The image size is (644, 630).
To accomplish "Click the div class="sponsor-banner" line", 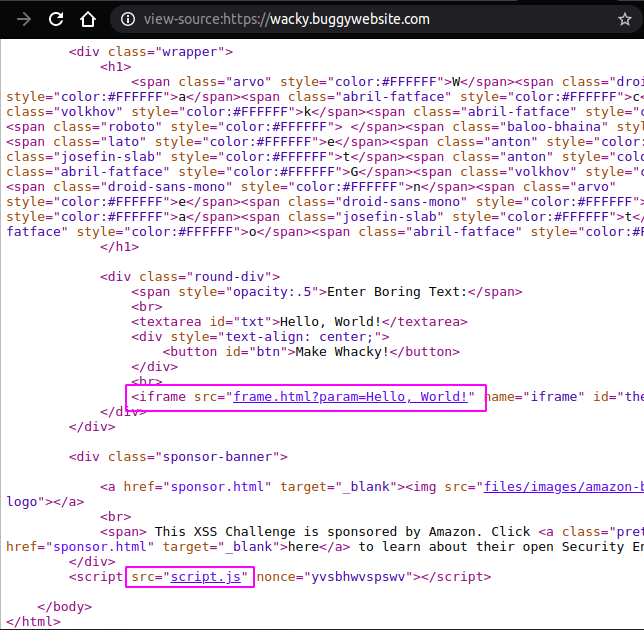I will point(178,457).
